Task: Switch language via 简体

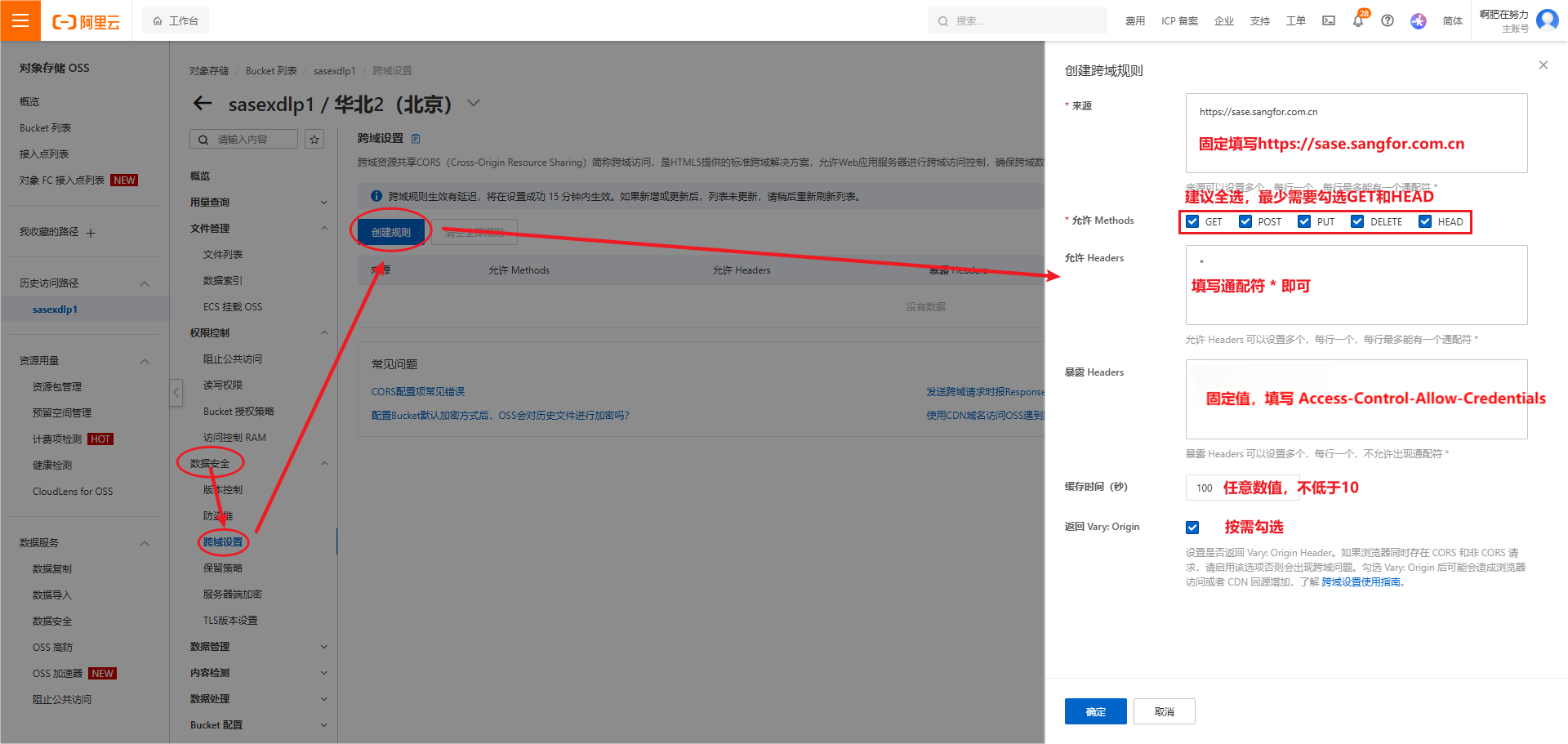Action: [x=1453, y=21]
